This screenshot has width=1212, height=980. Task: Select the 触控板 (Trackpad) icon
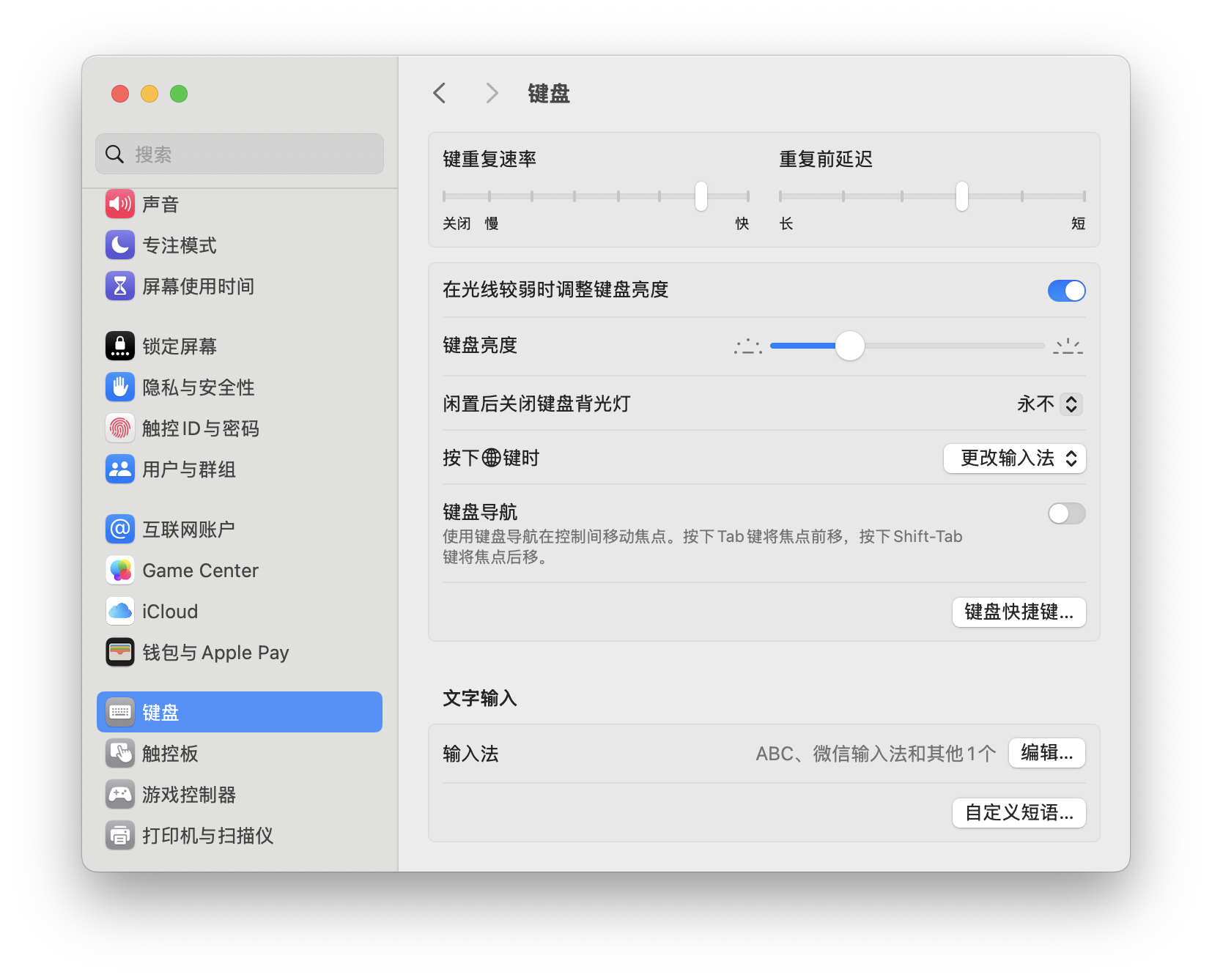[119, 754]
